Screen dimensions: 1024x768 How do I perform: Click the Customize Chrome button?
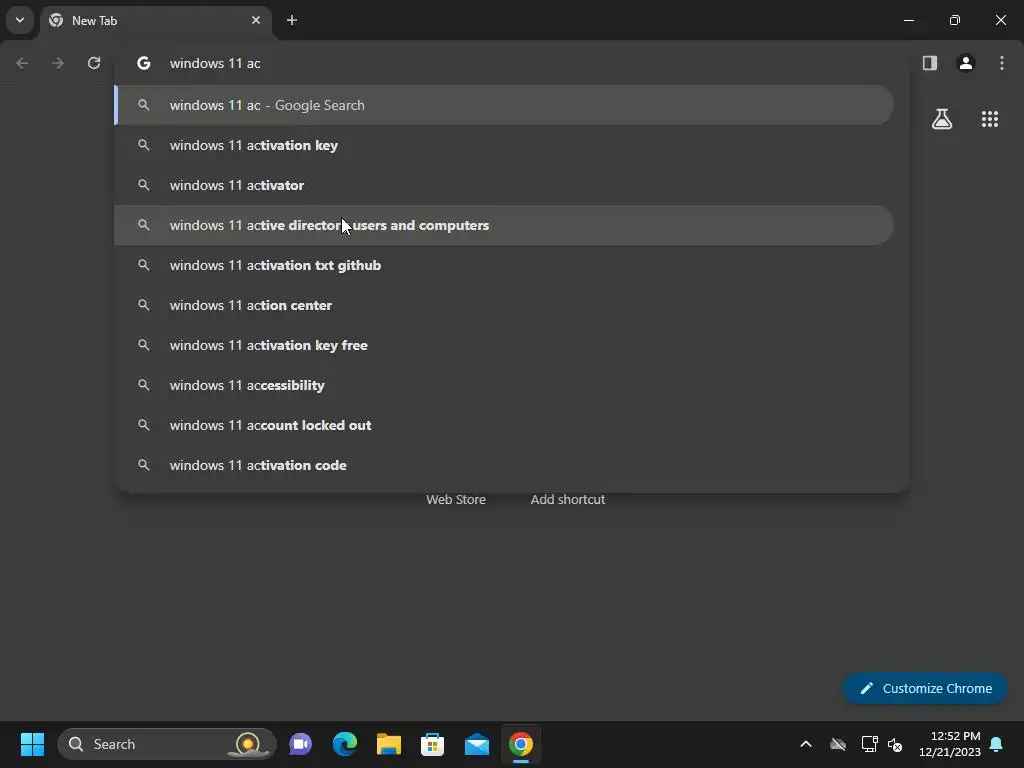(x=925, y=688)
